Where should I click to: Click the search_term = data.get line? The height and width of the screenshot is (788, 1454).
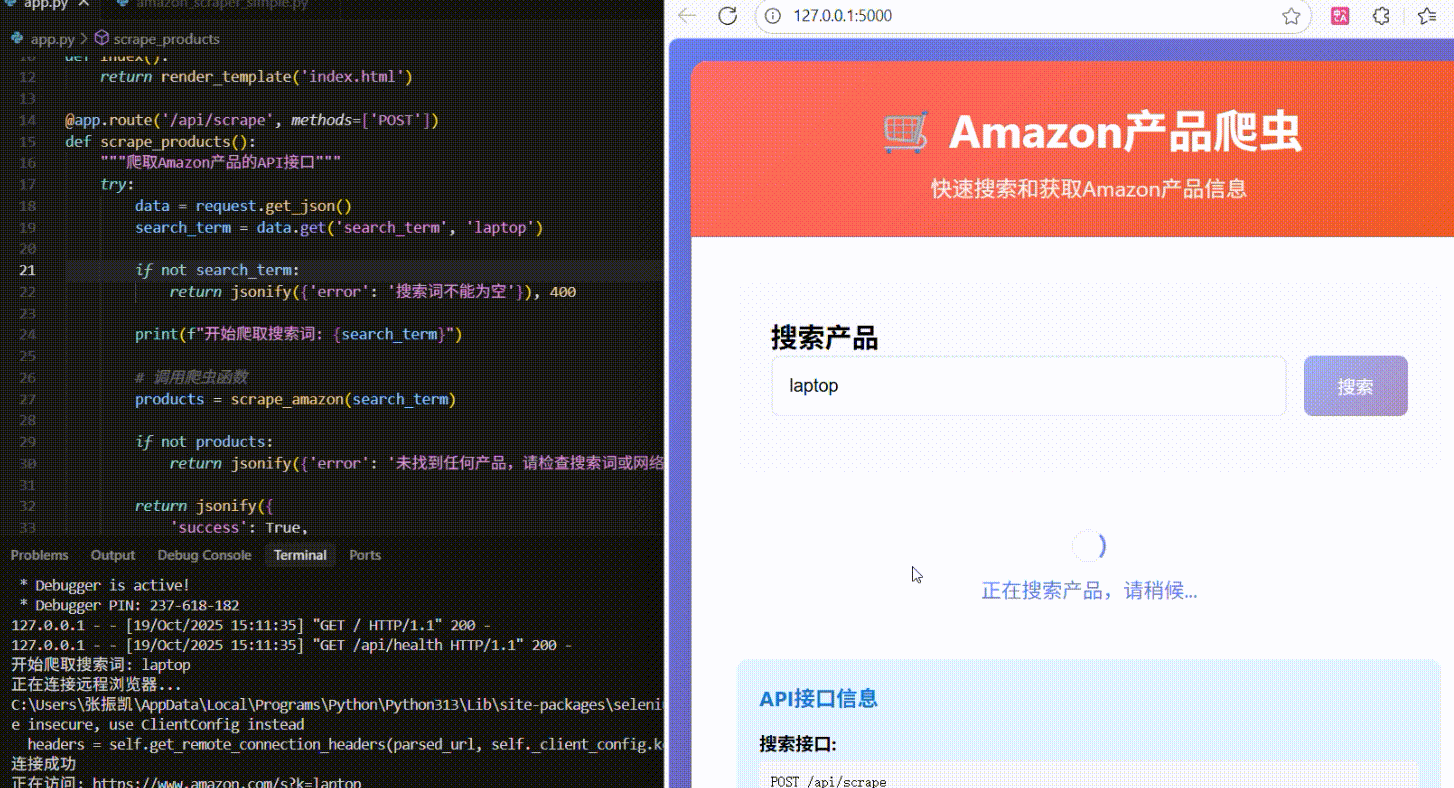[x=339, y=228]
